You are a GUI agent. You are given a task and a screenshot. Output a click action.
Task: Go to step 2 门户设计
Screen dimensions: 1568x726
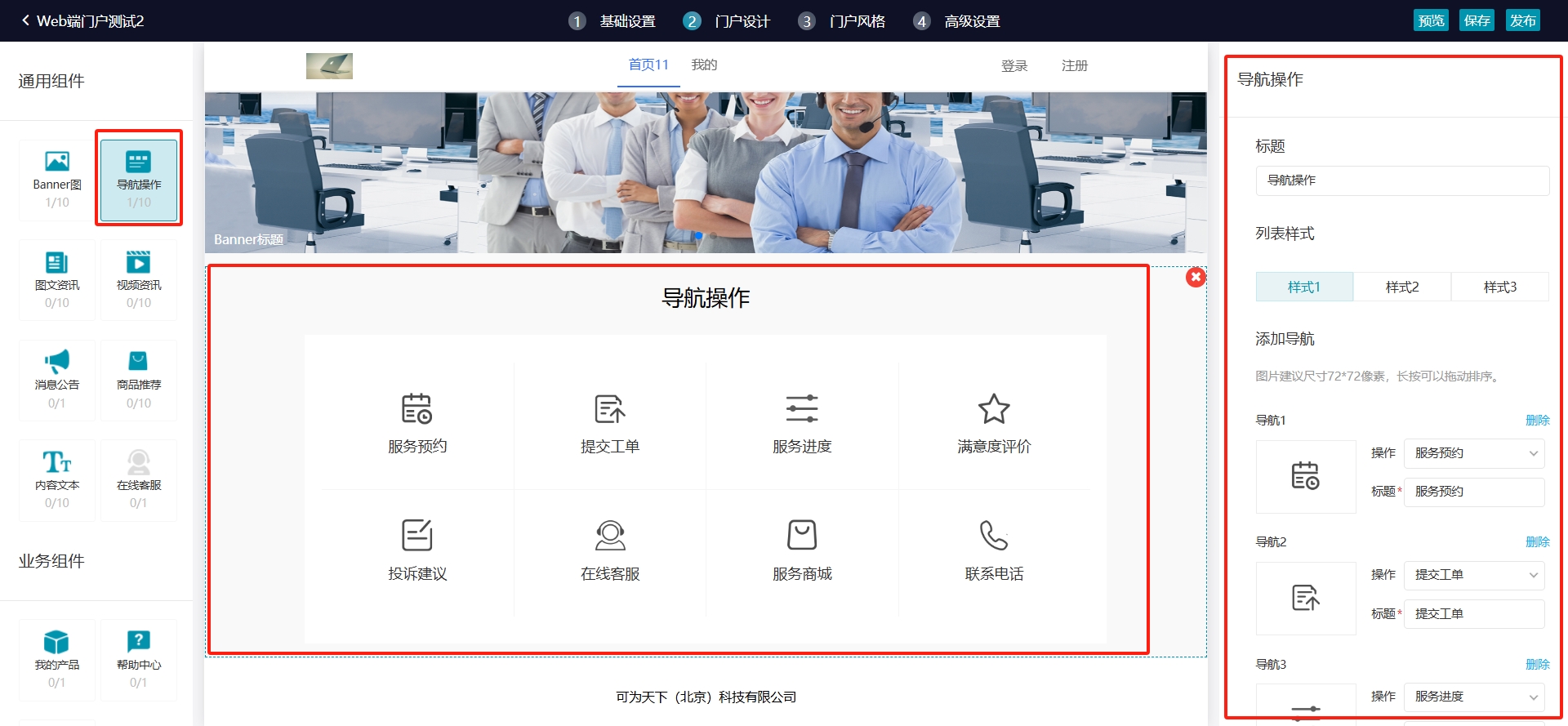tap(726, 21)
